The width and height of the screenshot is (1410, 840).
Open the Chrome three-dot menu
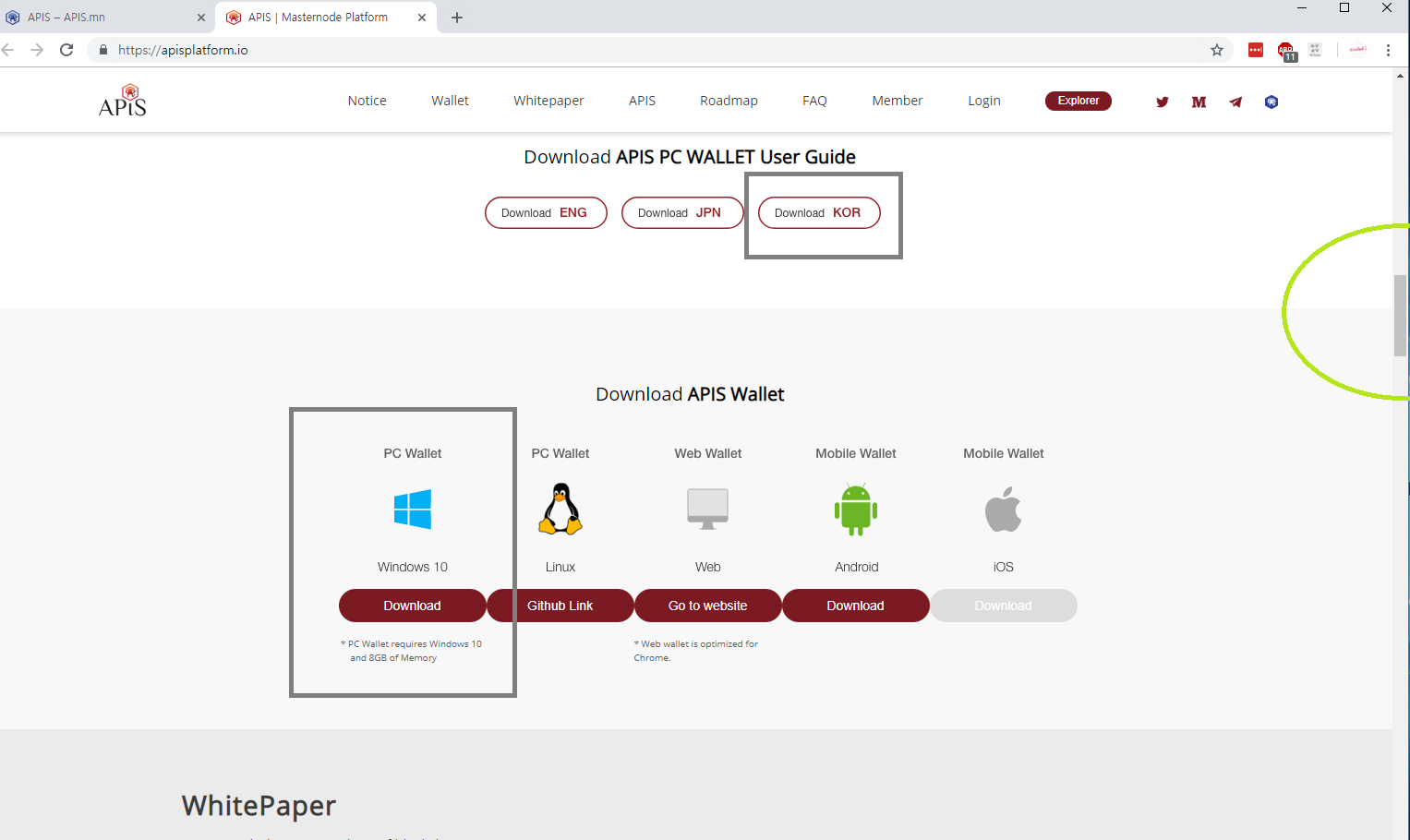pyautogui.click(x=1388, y=50)
